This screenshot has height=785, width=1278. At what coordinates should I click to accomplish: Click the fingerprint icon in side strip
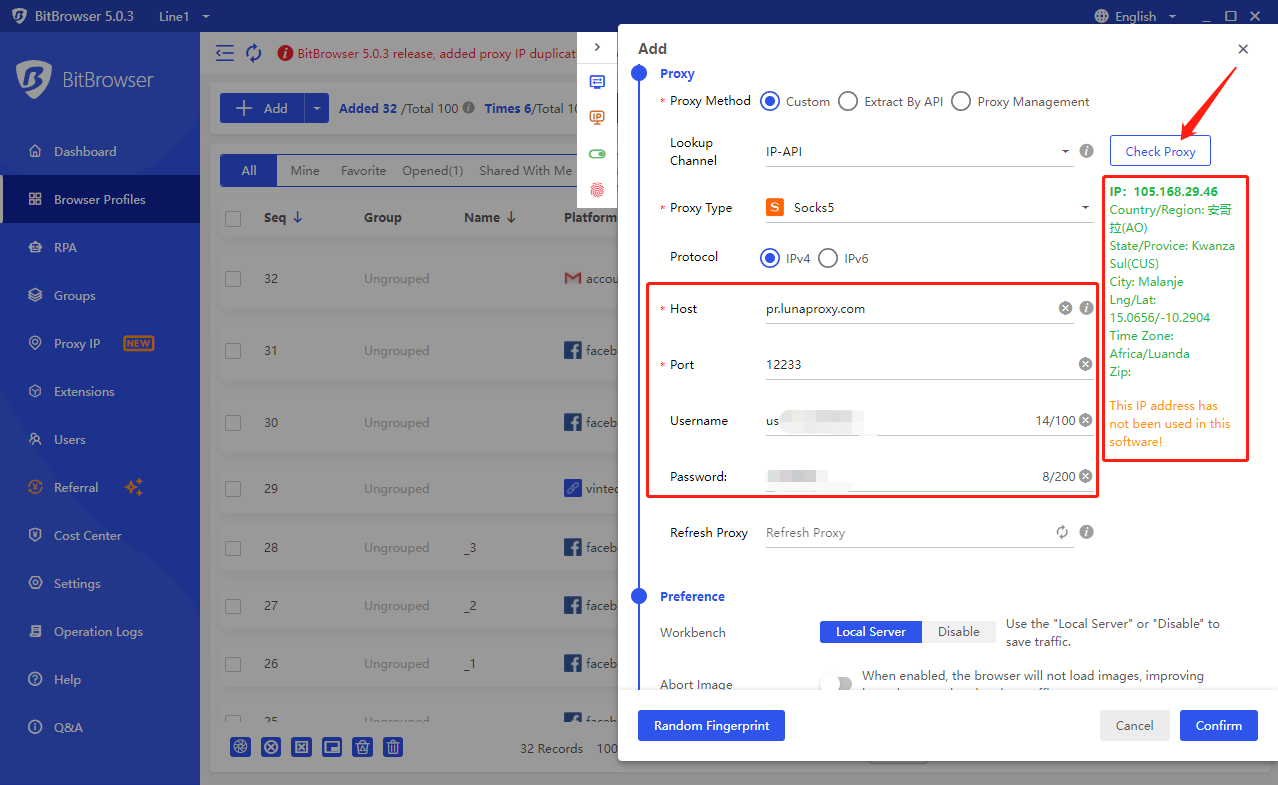(x=597, y=188)
